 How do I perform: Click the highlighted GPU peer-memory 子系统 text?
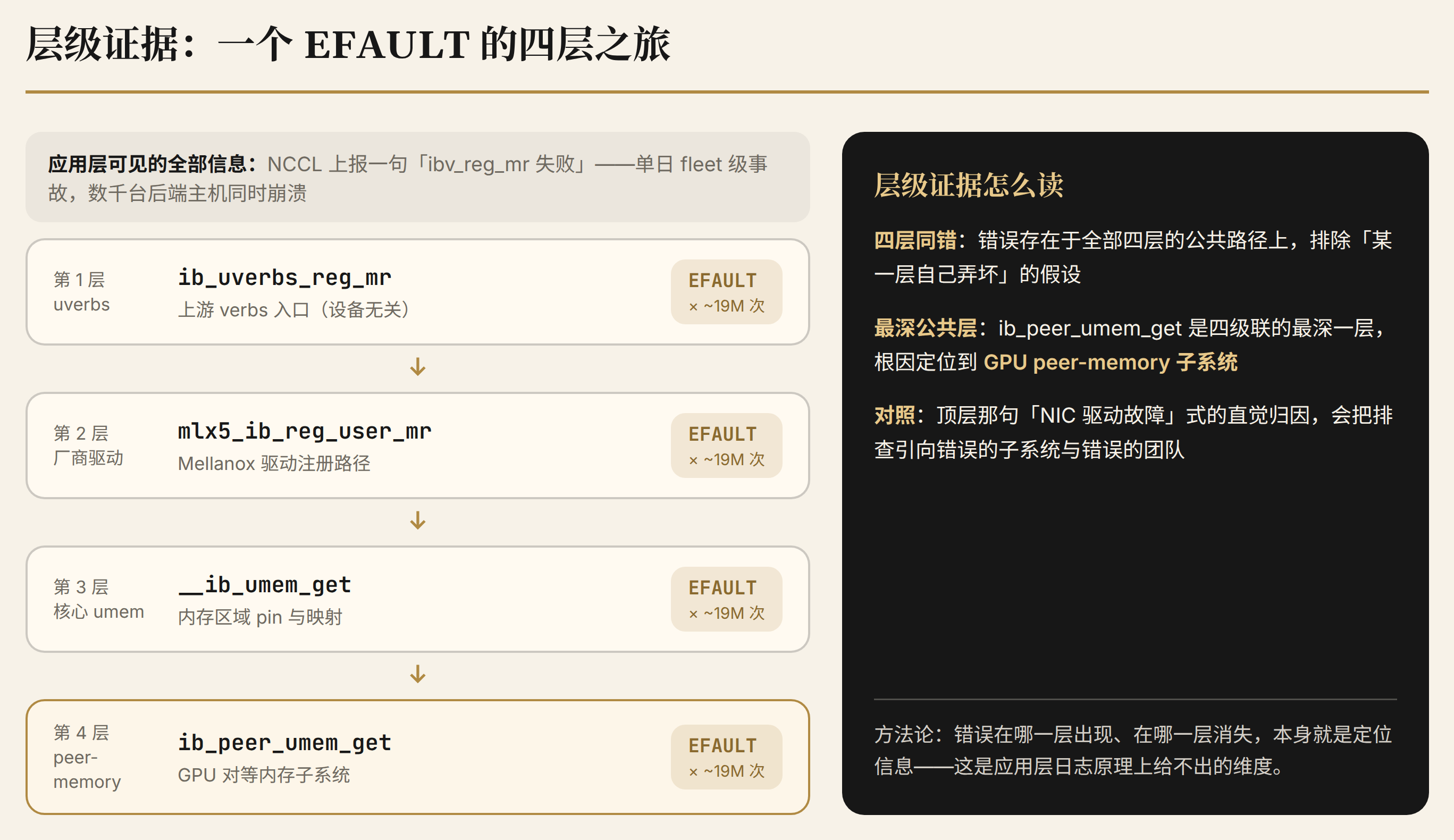tap(1110, 362)
